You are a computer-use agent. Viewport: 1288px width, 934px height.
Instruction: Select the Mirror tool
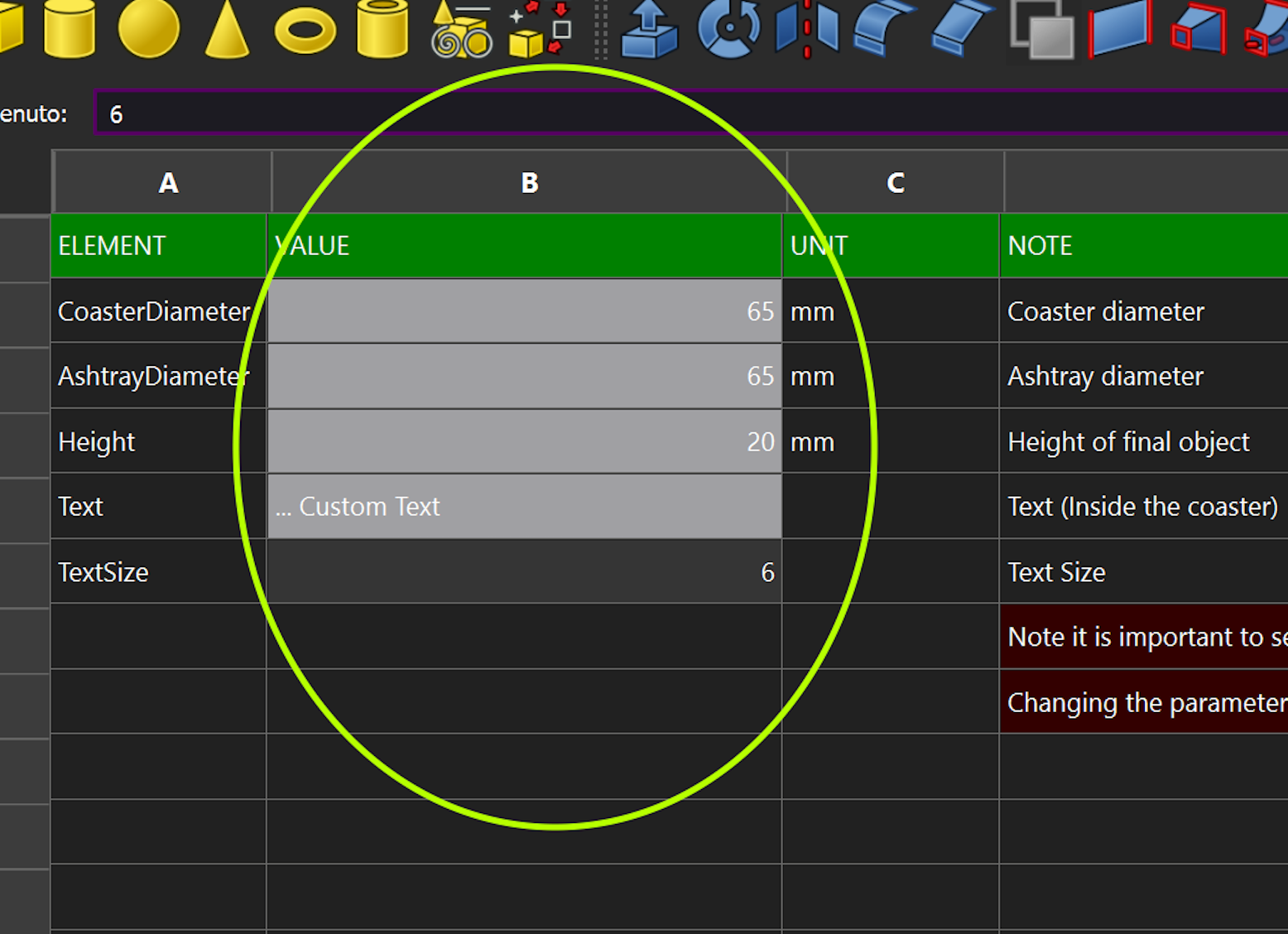[x=806, y=30]
